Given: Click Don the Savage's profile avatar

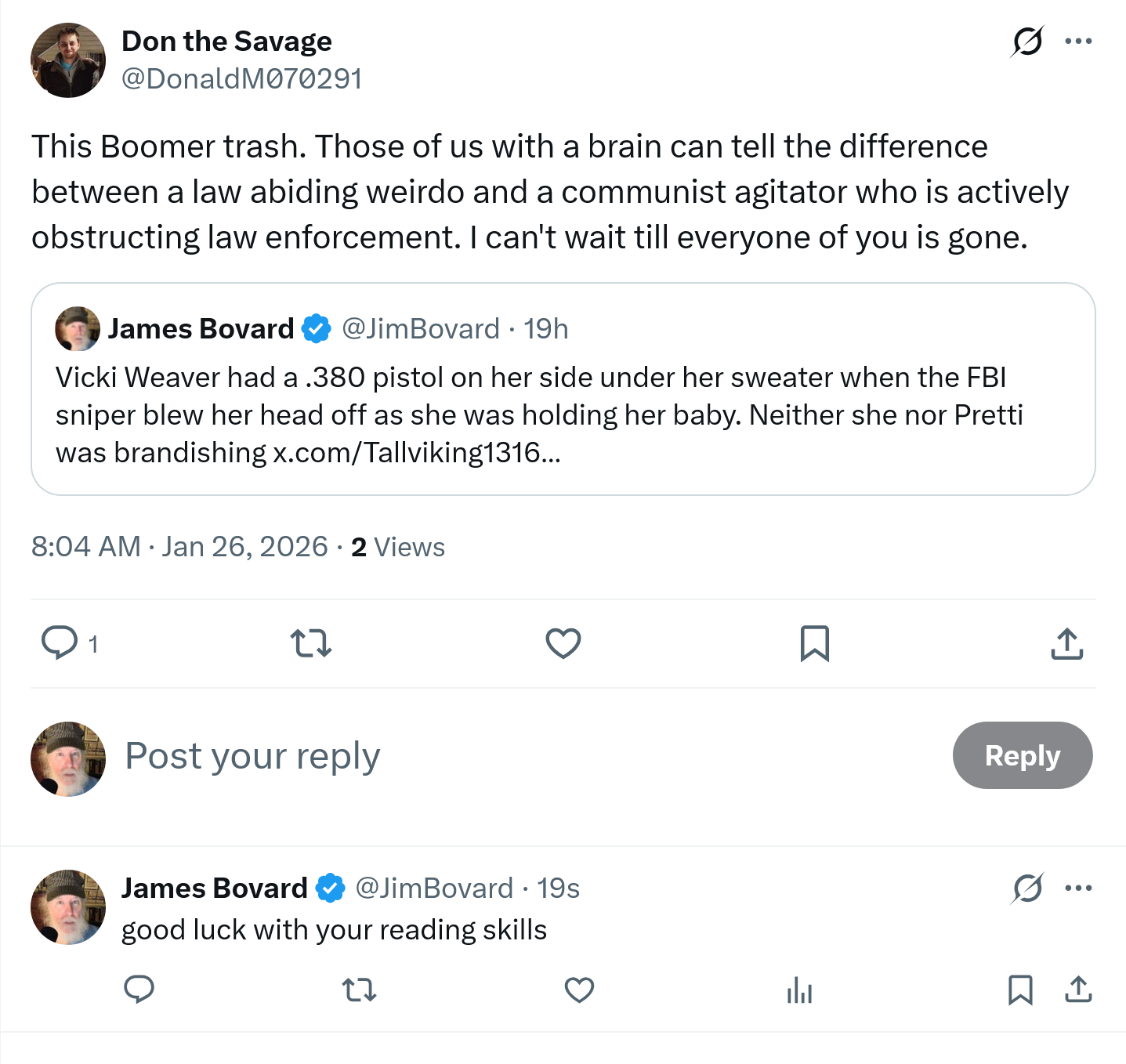Looking at the screenshot, I should point(68,60).
